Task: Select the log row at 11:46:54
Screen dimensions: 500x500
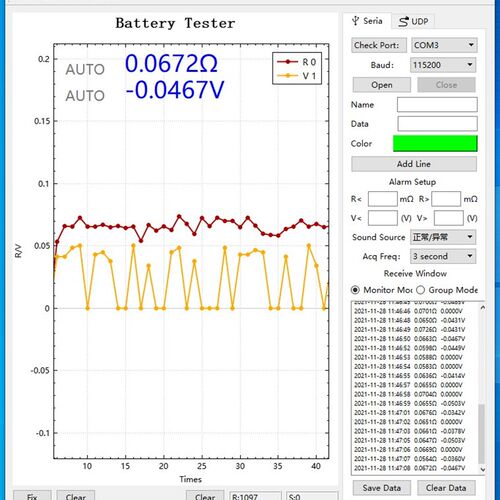Action: pos(409,367)
